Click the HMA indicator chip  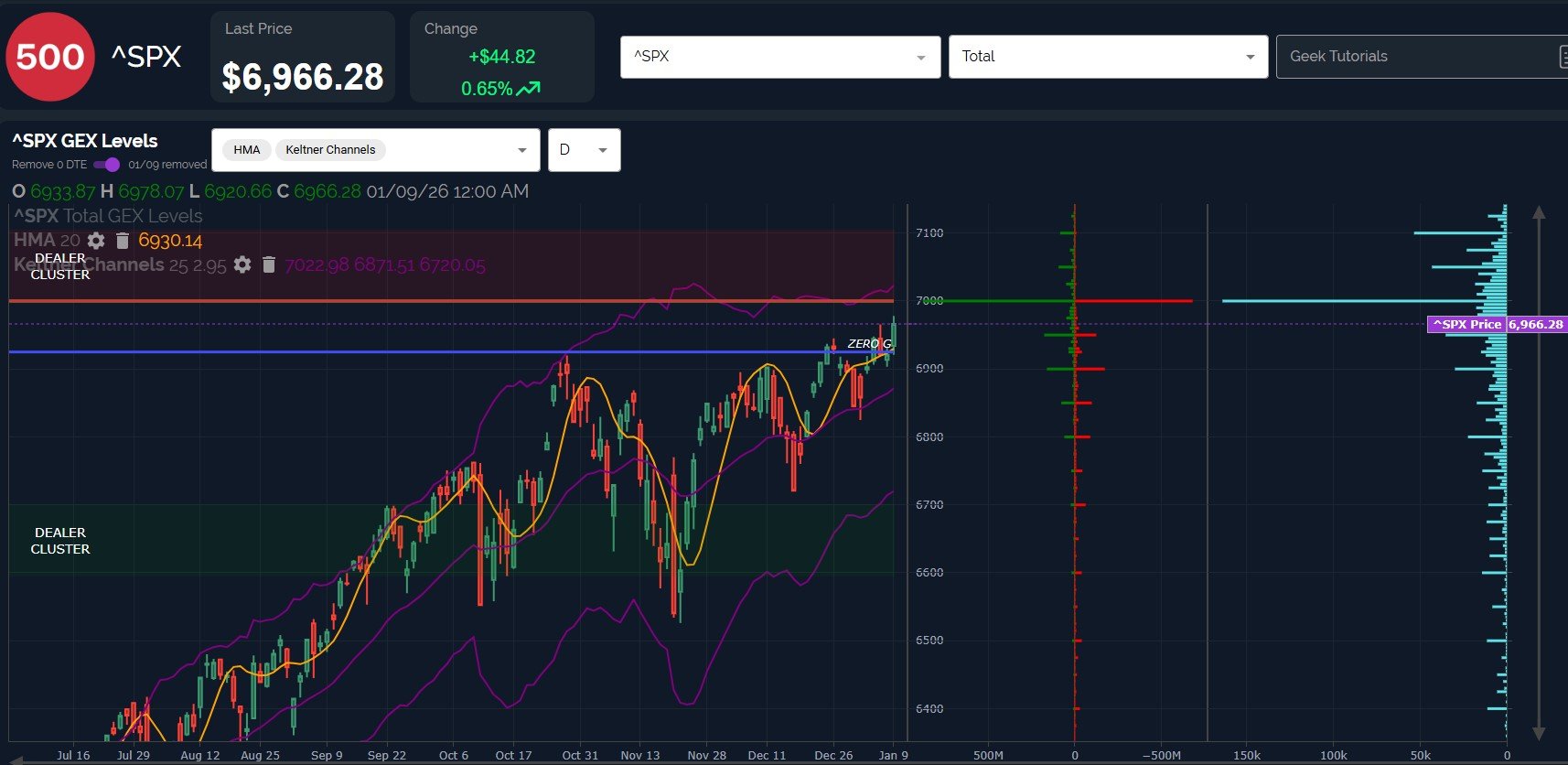point(246,150)
